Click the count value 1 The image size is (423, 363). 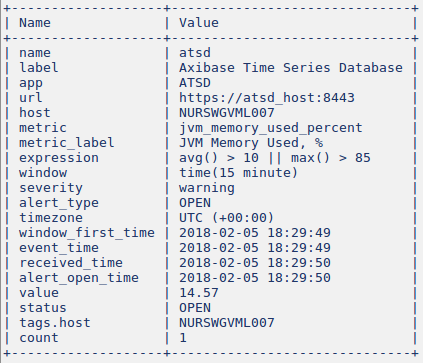tap(183, 338)
